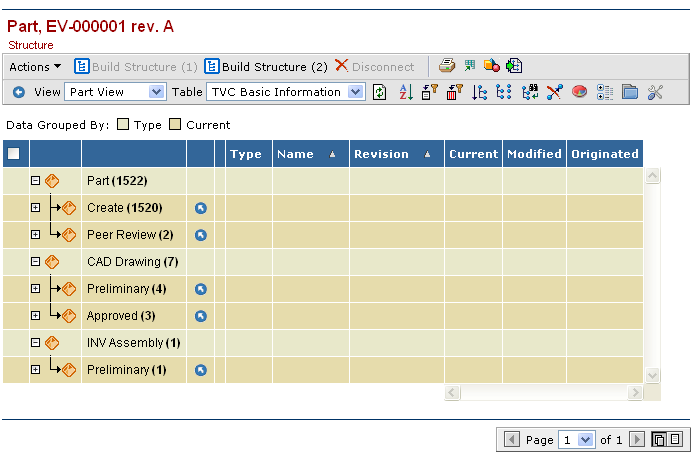695x459 pixels.
Task: Click the vertical scrollbar down arrow
Action: pyautogui.click(x=653, y=375)
